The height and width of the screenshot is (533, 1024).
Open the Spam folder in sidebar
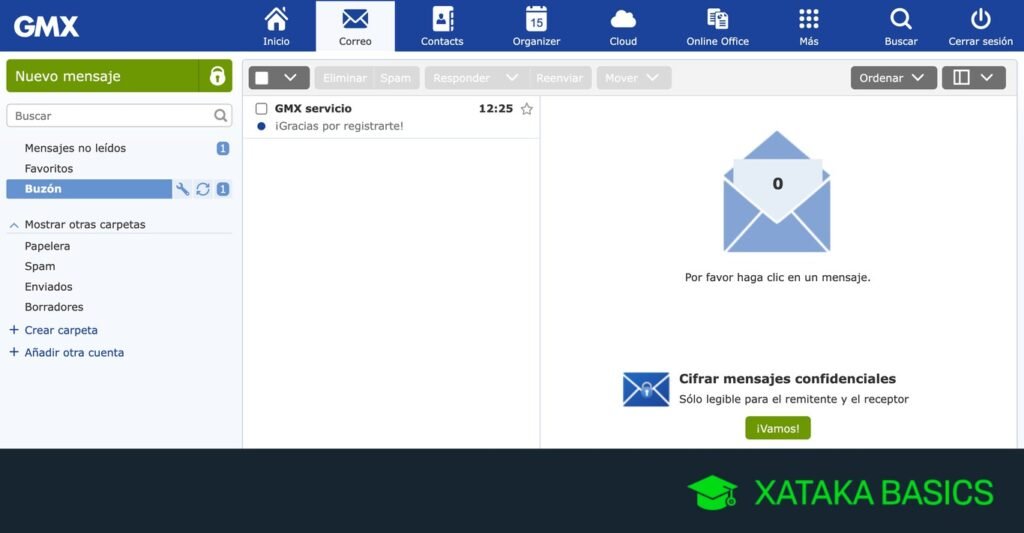coord(40,267)
